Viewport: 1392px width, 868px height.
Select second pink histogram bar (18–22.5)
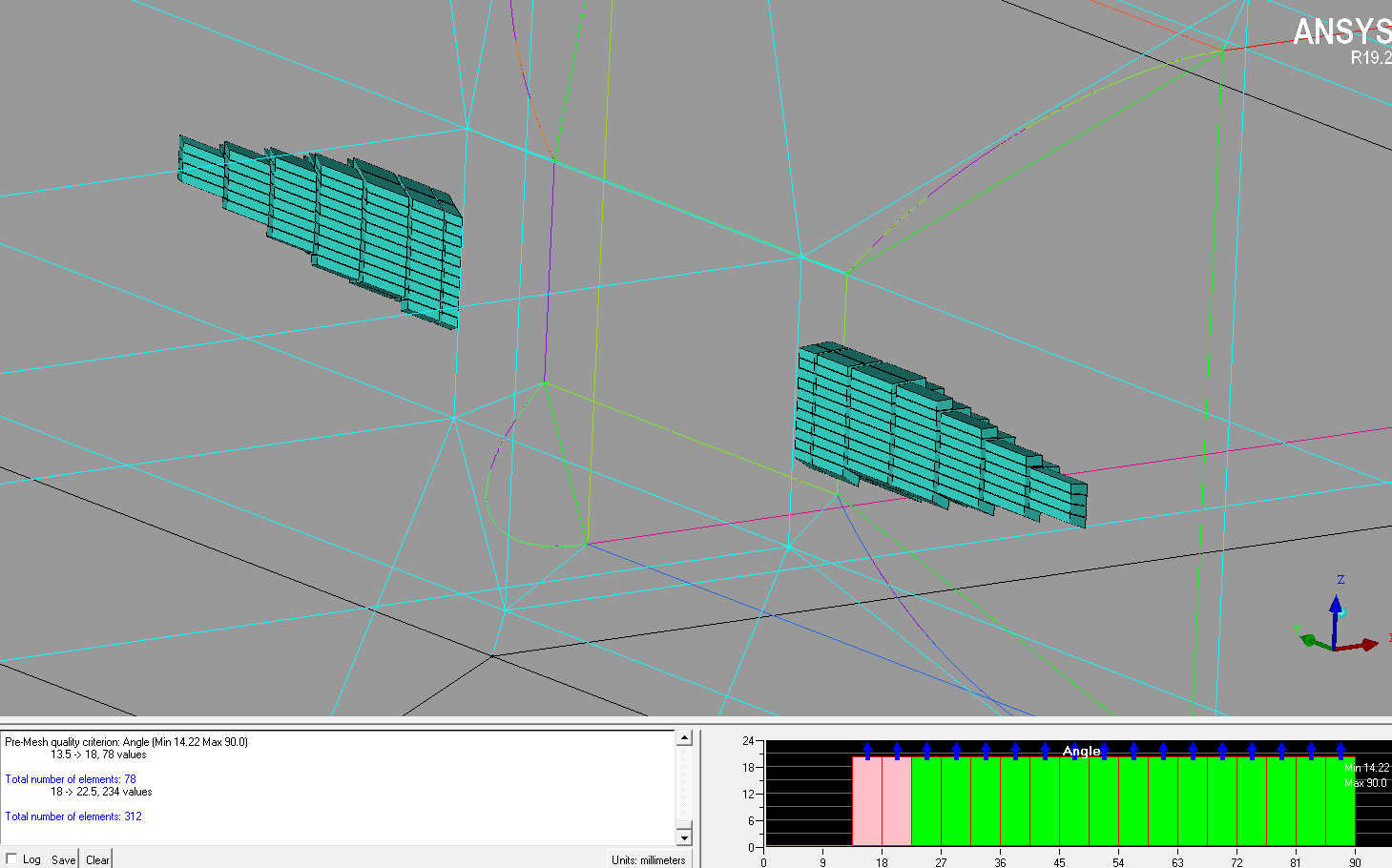pyautogui.click(x=896, y=801)
